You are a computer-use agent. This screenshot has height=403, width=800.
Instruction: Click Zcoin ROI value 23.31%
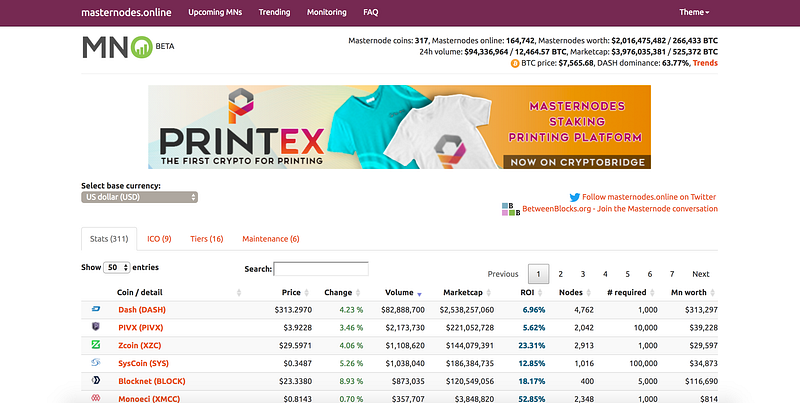[x=532, y=345]
